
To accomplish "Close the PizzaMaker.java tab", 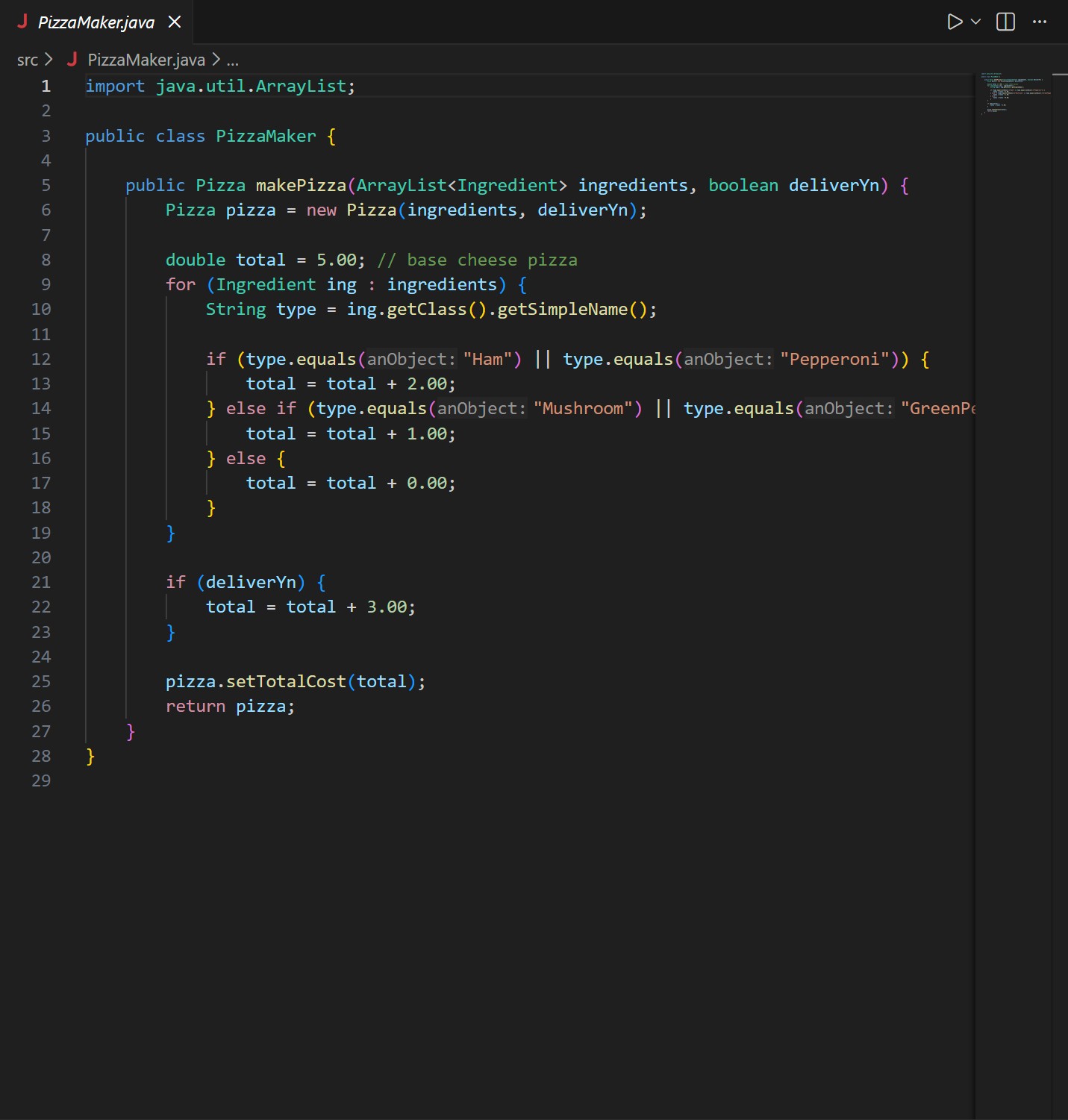I will (174, 22).
